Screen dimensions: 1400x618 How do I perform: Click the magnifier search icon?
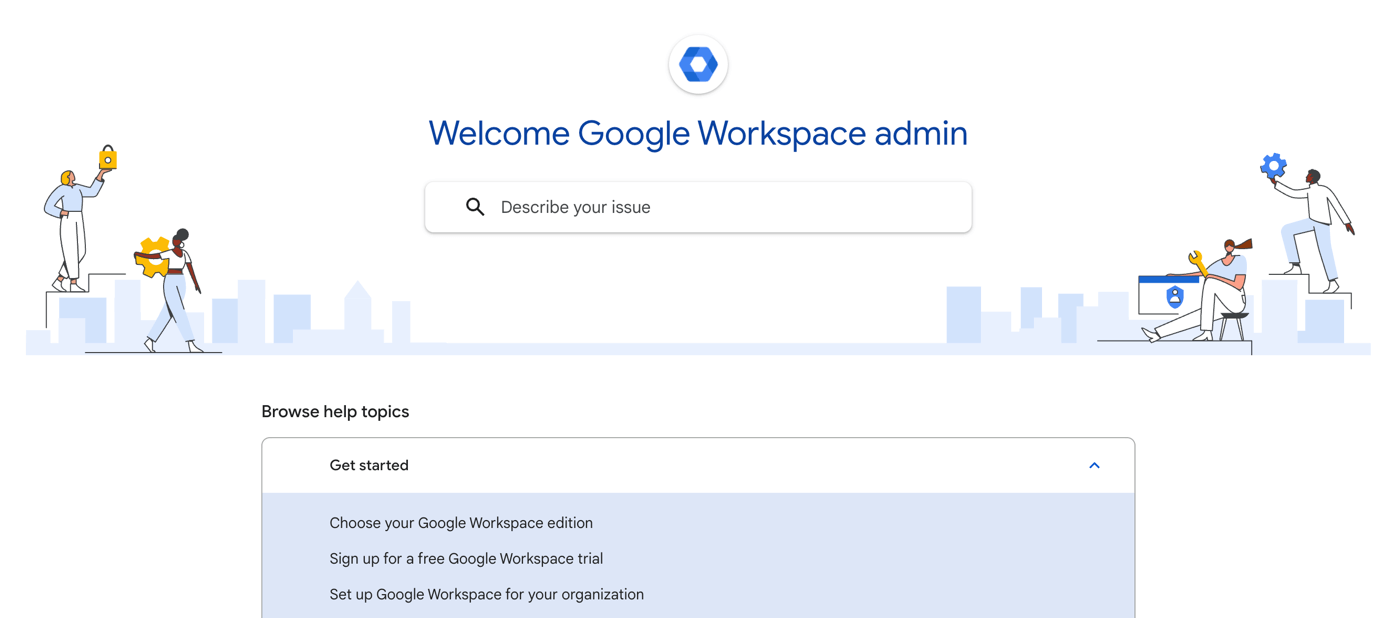(x=475, y=207)
